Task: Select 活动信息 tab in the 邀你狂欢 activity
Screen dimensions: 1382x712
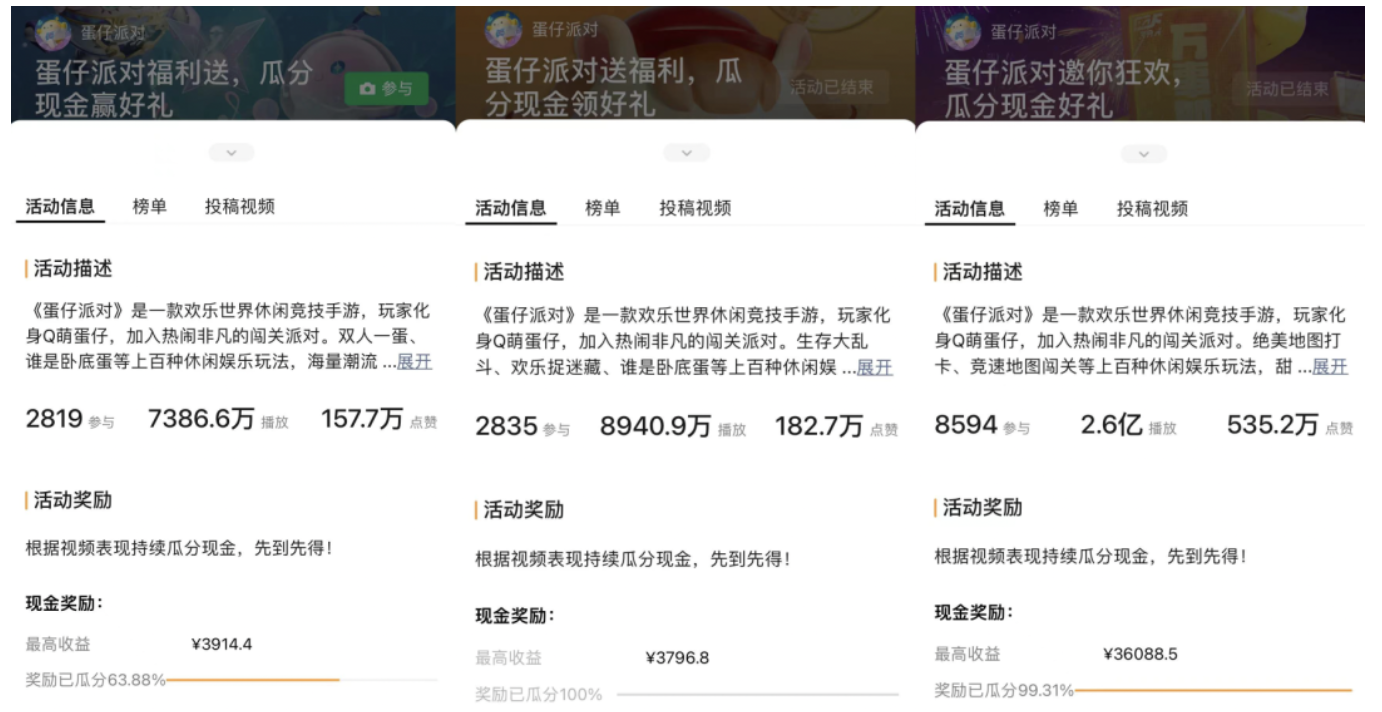Action: coord(970,209)
